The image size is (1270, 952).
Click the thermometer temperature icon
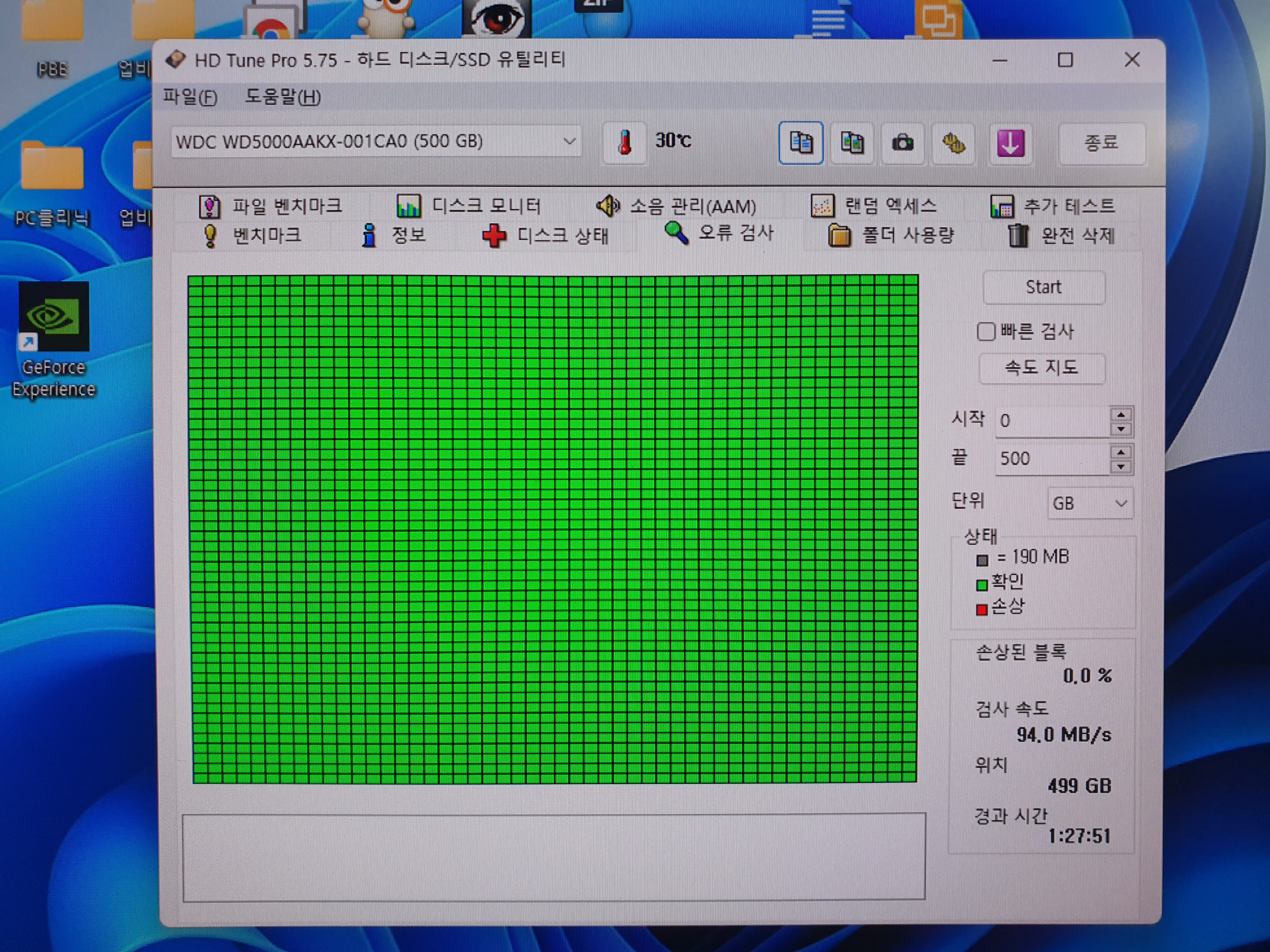coord(625,142)
